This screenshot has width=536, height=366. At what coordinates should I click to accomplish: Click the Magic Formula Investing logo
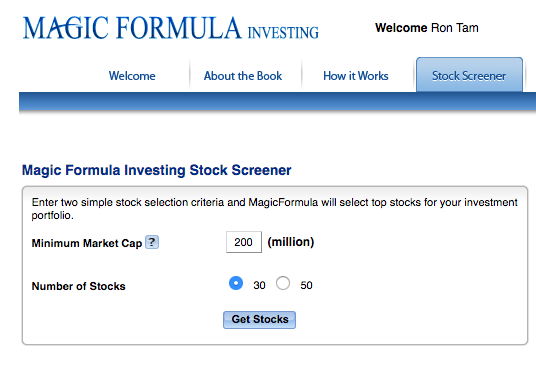coord(171,28)
